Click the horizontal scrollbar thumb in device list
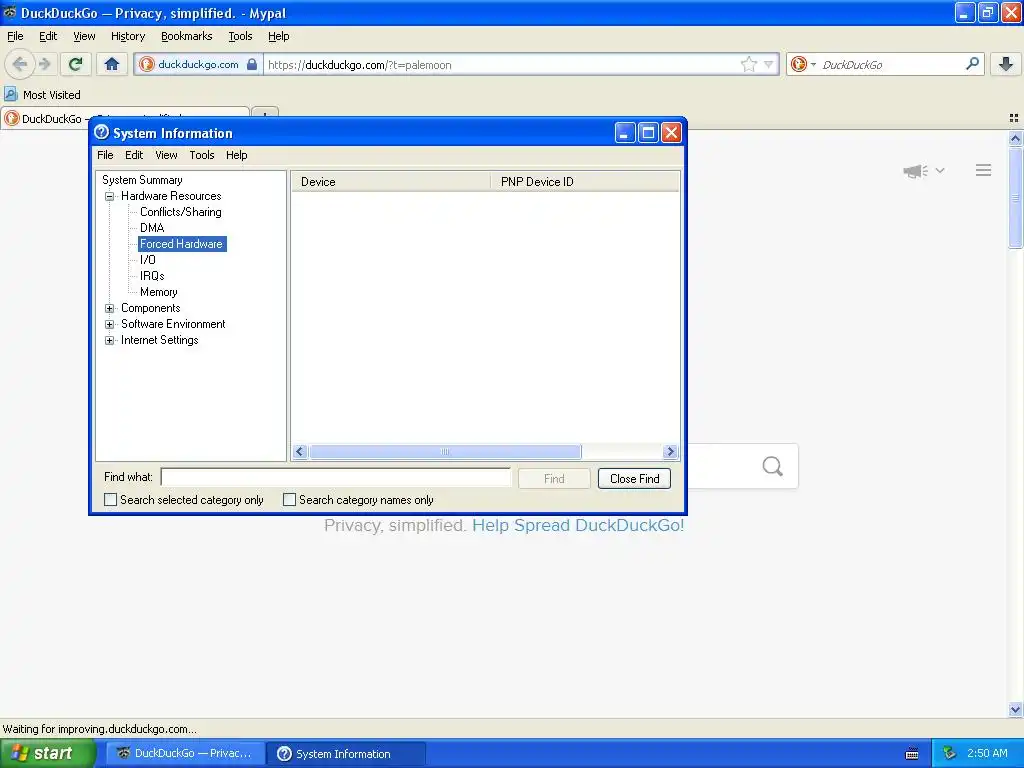This screenshot has height=768, width=1024. (445, 451)
